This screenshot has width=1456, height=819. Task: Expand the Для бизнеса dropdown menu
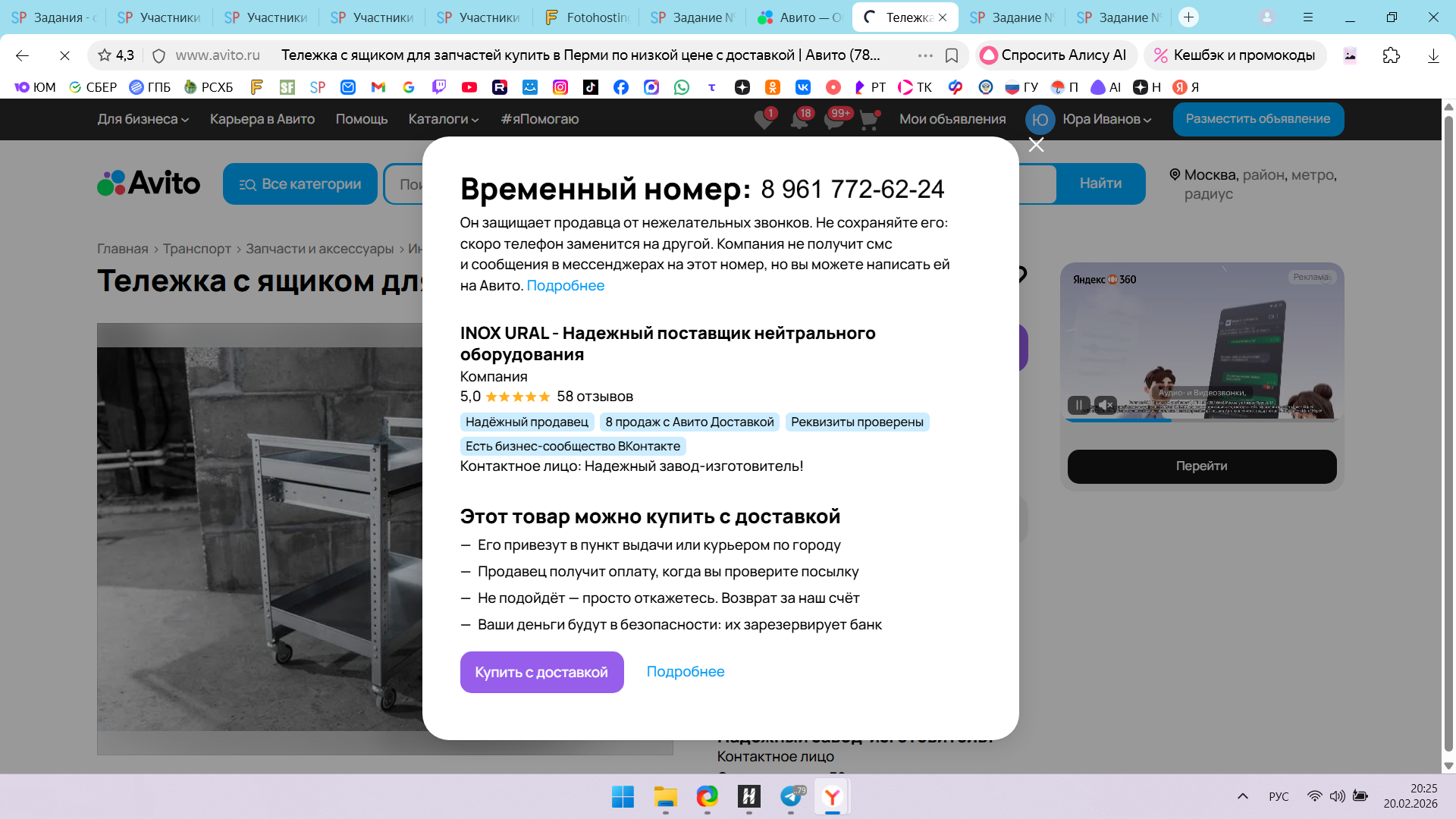coord(143,119)
